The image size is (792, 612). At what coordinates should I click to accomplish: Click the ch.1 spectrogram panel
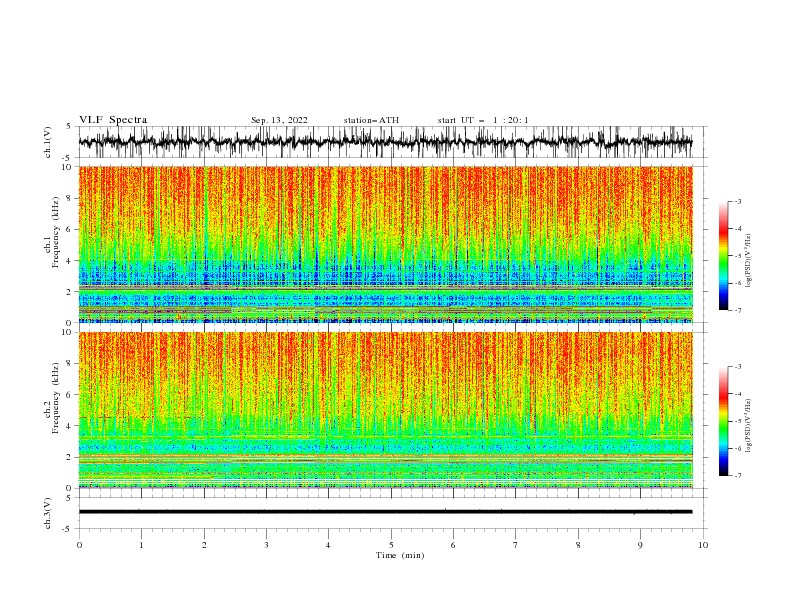pyautogui.click(x=385, y=244)
